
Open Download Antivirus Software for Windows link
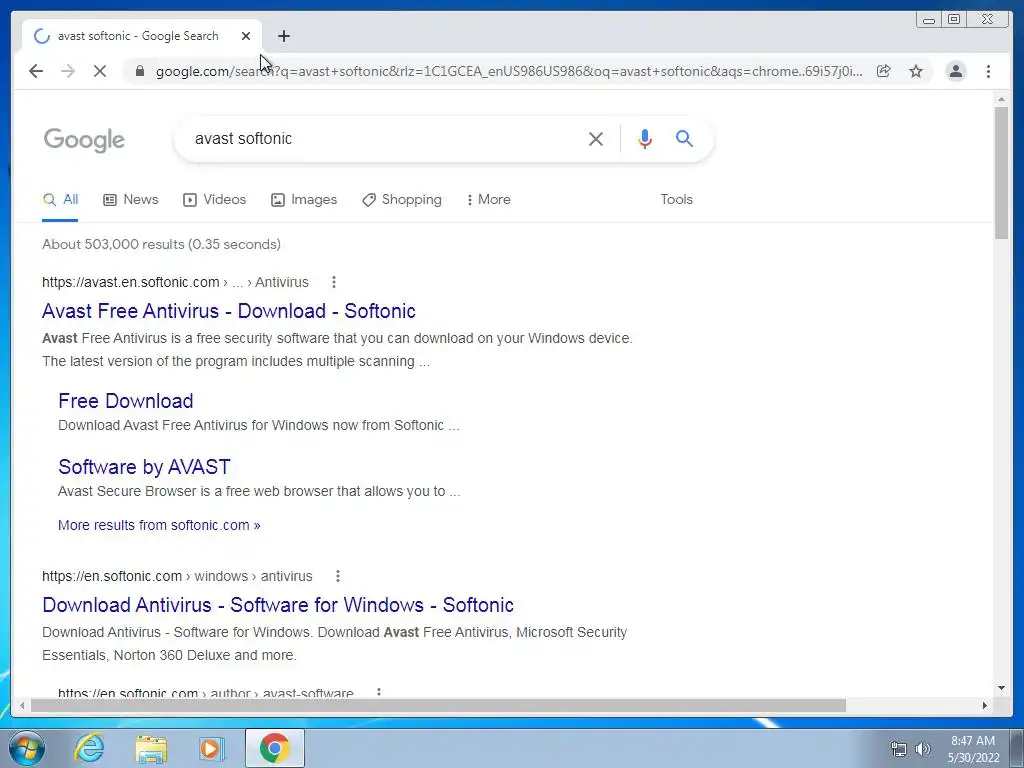(278, 605)
